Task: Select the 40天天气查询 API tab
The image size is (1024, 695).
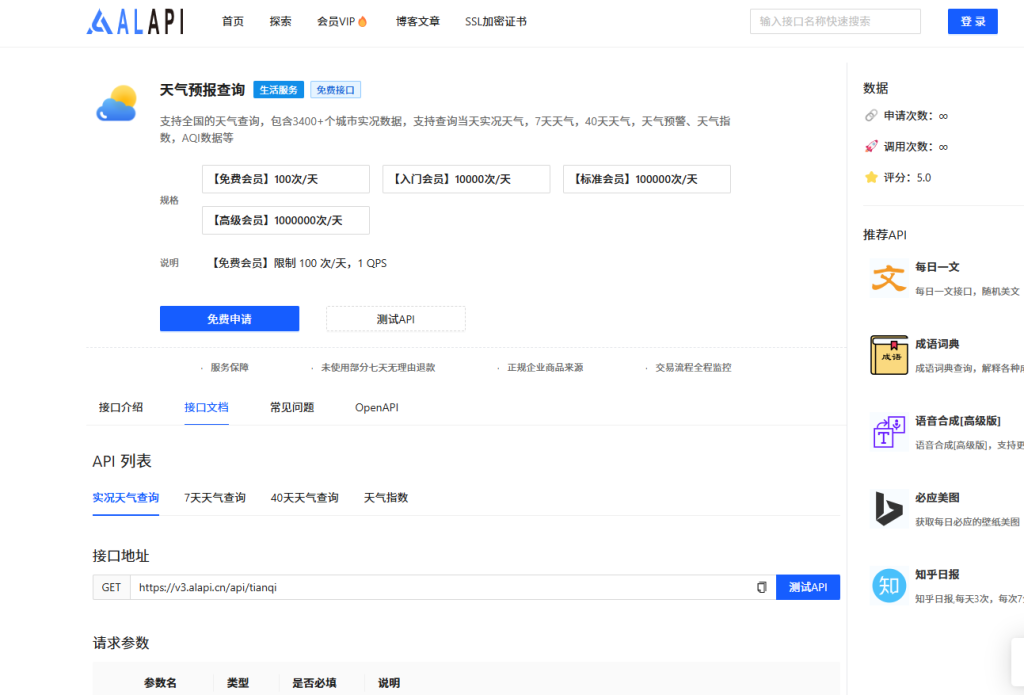Action: tap(304, 498)
